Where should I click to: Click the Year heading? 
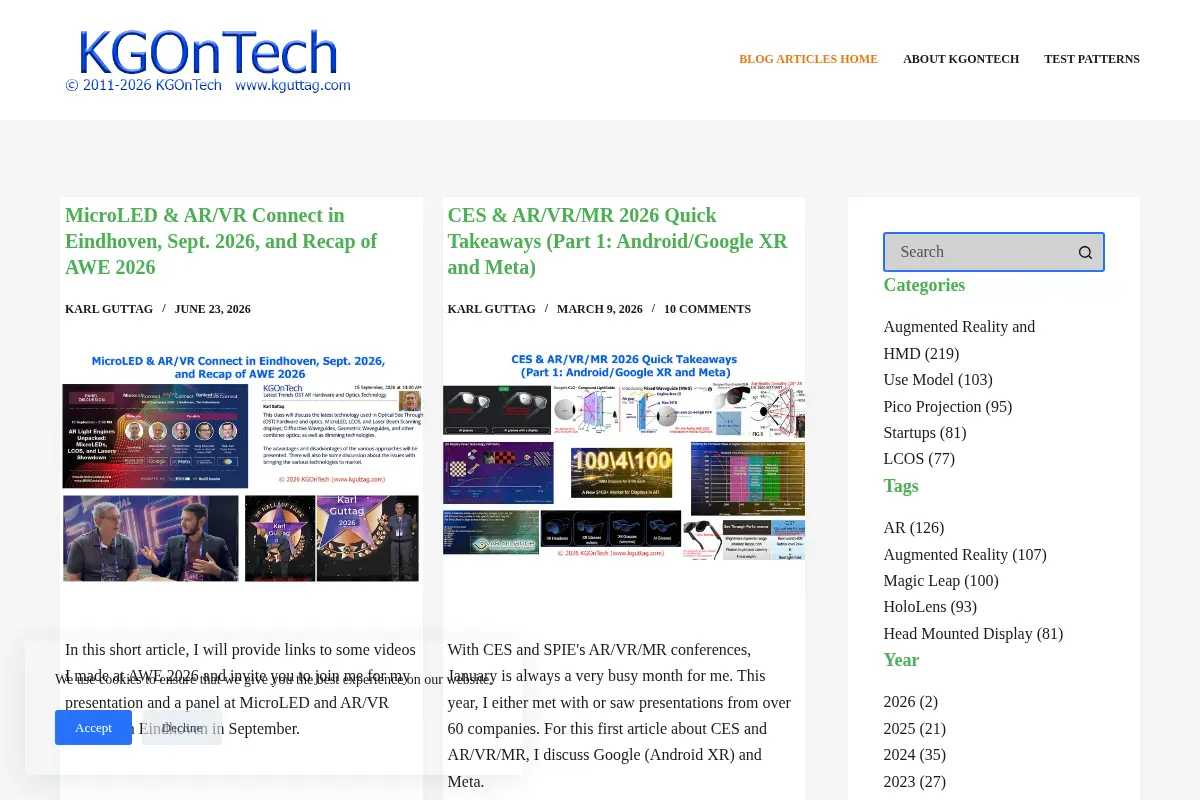click(901, 660)
